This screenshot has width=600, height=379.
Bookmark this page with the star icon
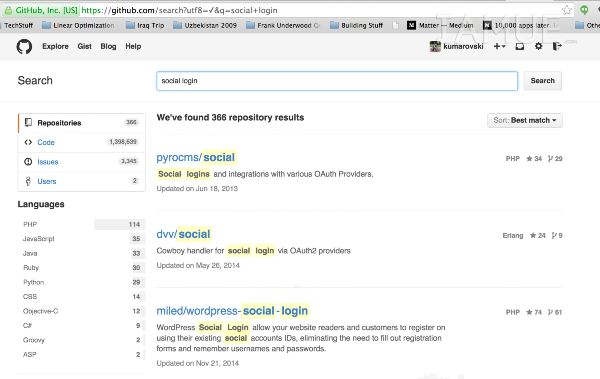[x=567, y=10]
